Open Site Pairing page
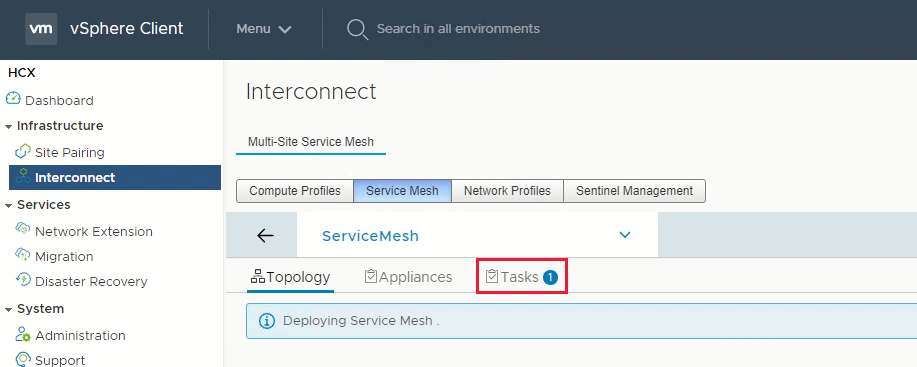The height and width of the screenshot is (367, 917). point(70,153)
